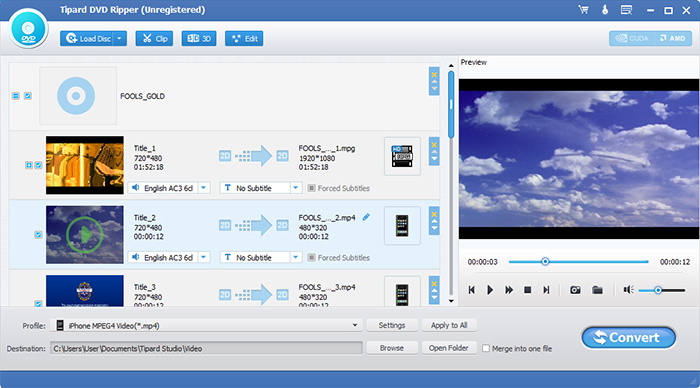Move Title_1 down with arrow icon
The width and height of the screenshot is (700, 388).
(434, 159)
